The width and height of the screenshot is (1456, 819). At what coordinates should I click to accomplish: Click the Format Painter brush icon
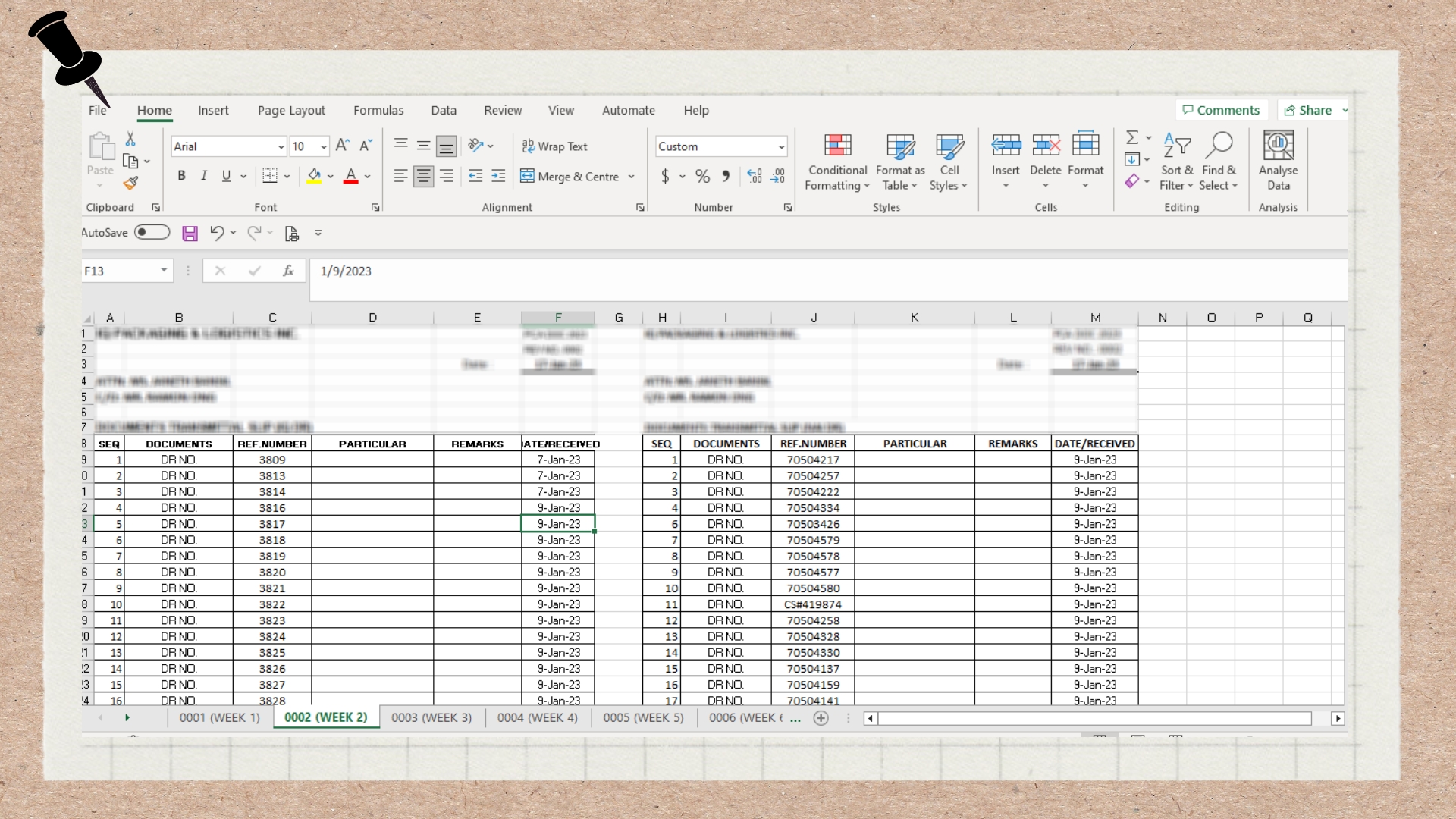click(x=130, y=183)
